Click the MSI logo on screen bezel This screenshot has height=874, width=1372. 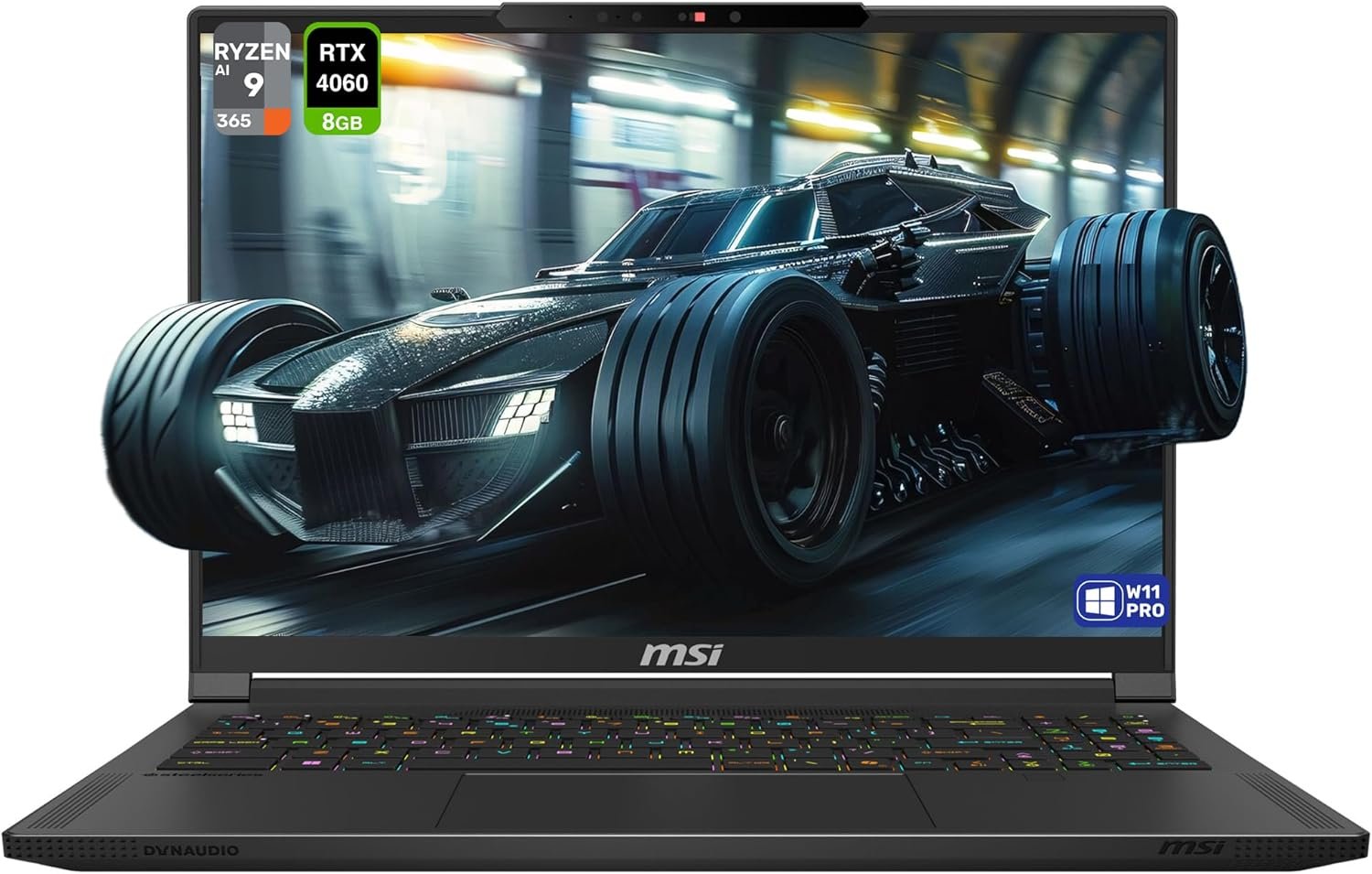[681, 654]
